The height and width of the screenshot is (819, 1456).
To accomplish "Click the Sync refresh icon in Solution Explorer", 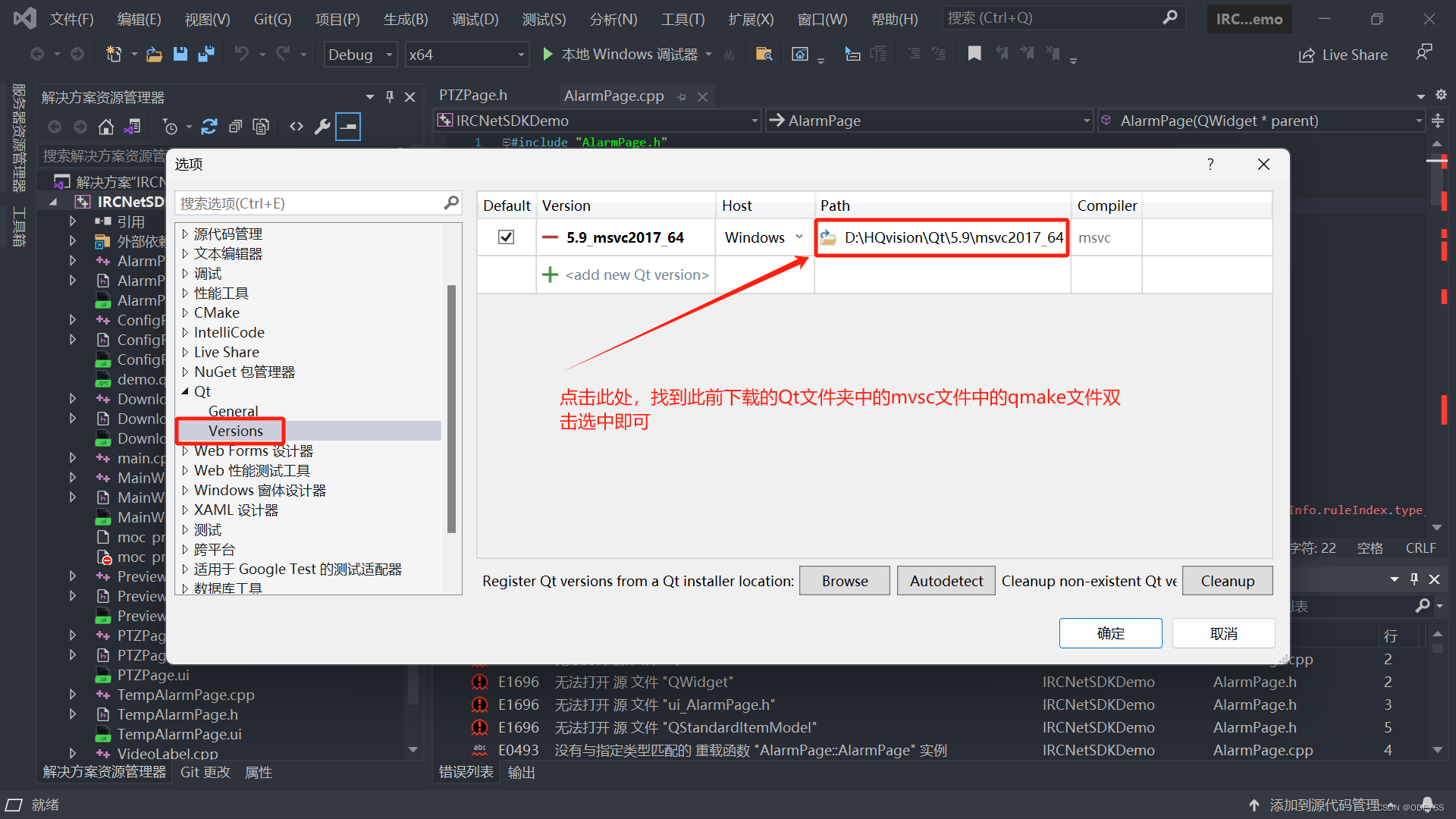I will tap(209, 127).
